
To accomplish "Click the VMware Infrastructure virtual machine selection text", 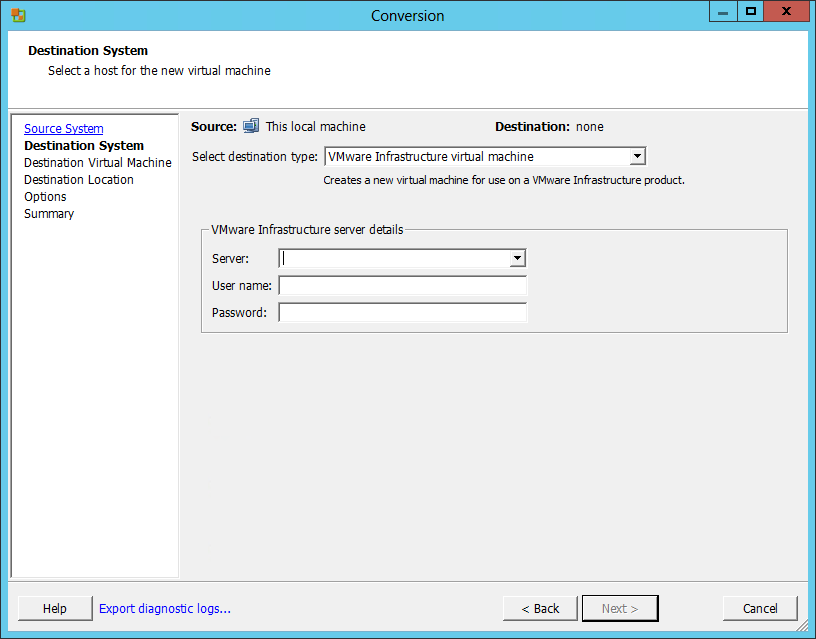I will [430, 157].
